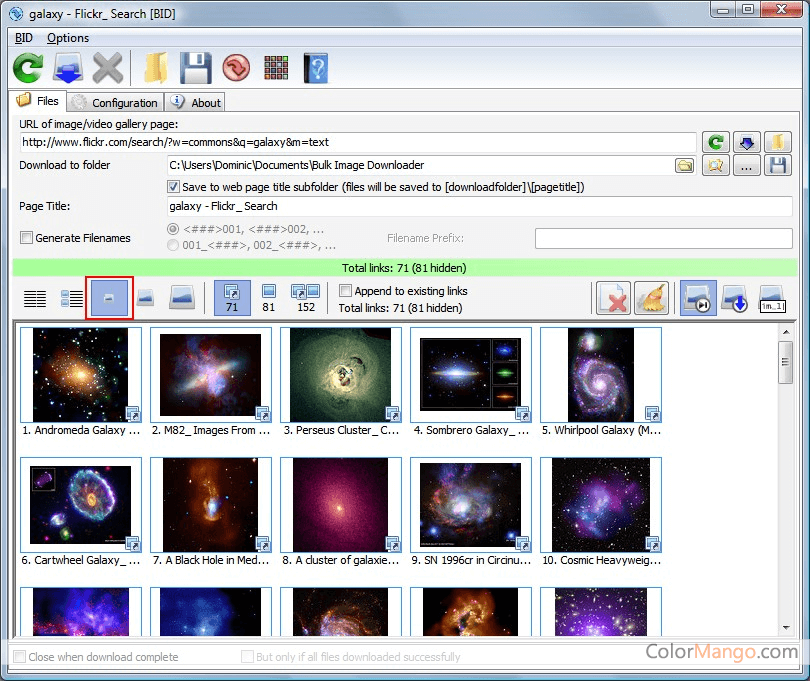Image resolution: width=810 pixels, height=681 pixels.
Task: Click the broom clear-list icon
Action: [x=652, y=299]
